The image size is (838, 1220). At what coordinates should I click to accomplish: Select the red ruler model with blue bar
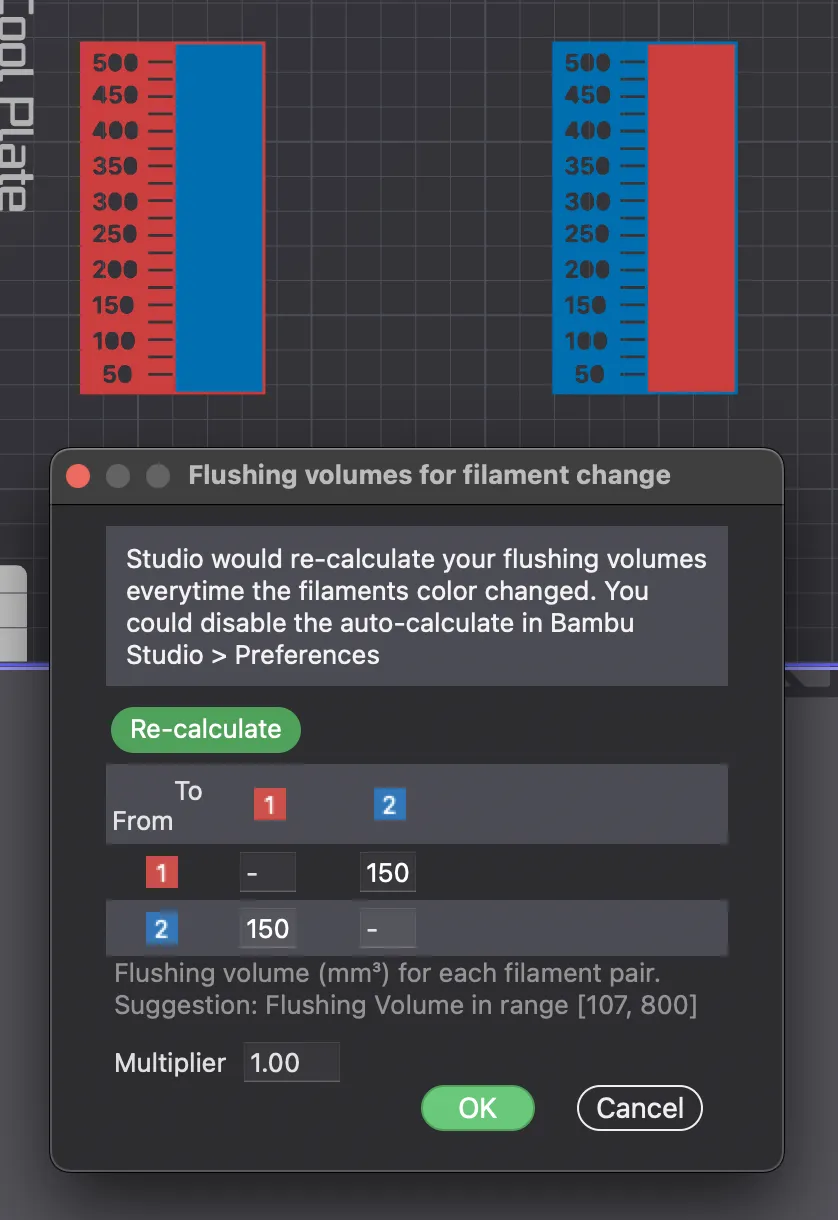click(173, 218)
